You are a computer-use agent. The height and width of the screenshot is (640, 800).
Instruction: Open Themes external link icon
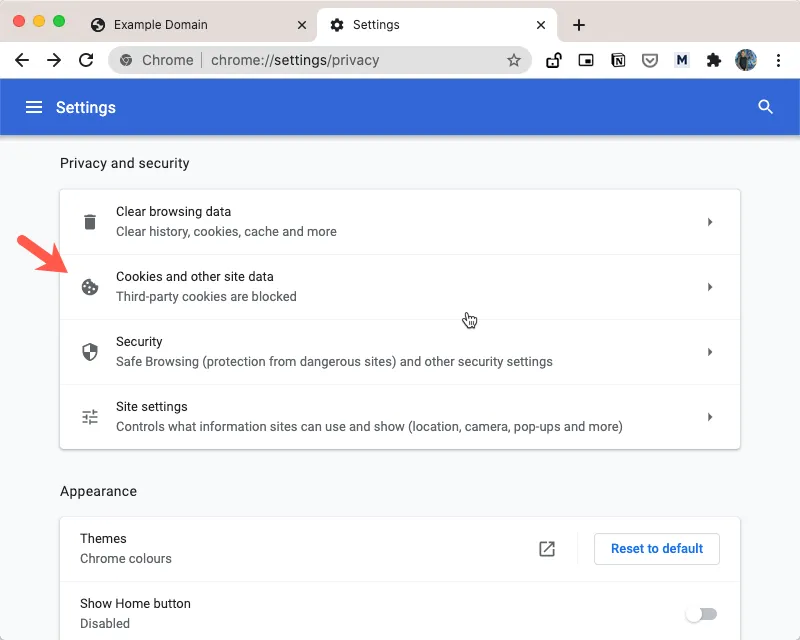[x=547, y=548]
